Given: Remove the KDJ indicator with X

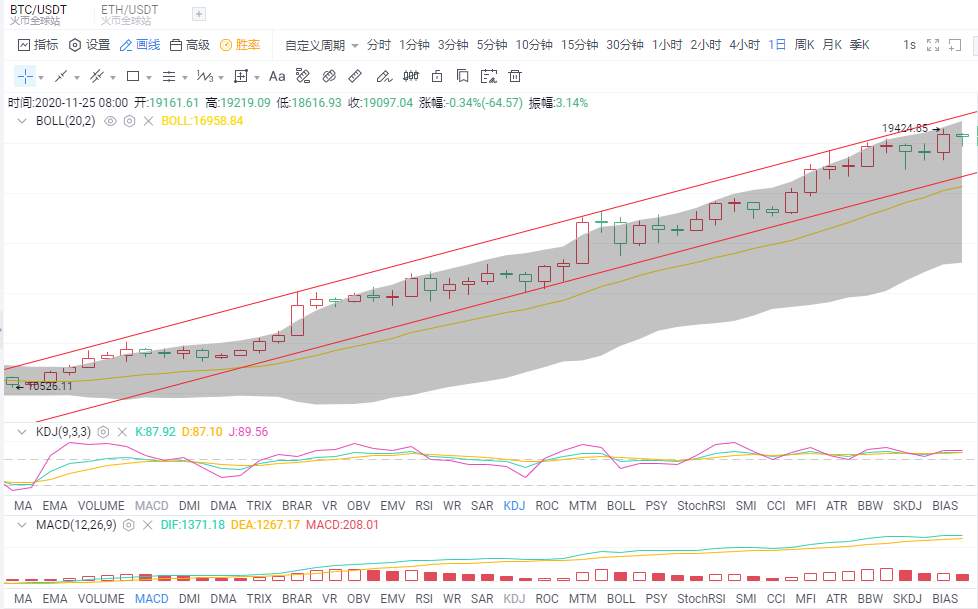Looking at the screenshot, I should click(x=122, y=432).
